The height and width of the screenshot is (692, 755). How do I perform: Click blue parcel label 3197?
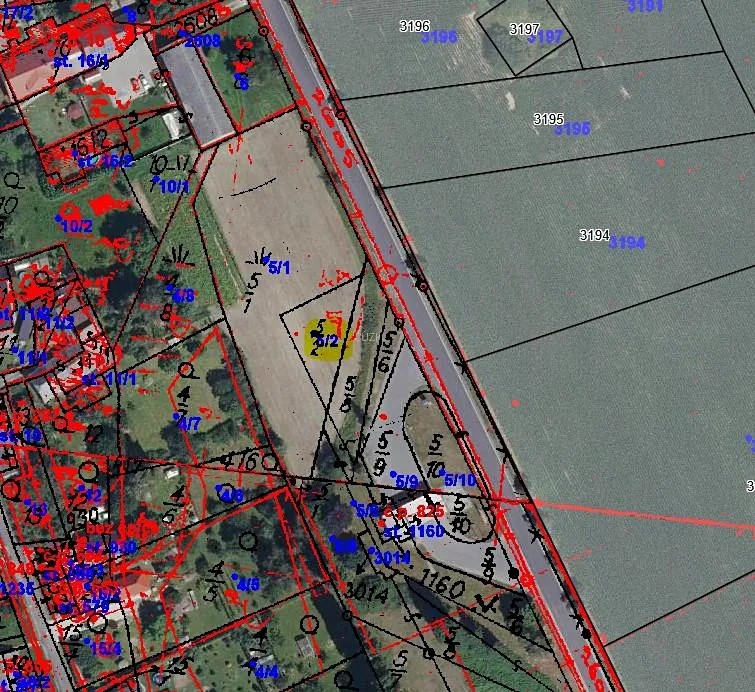[x=546, y=37]
